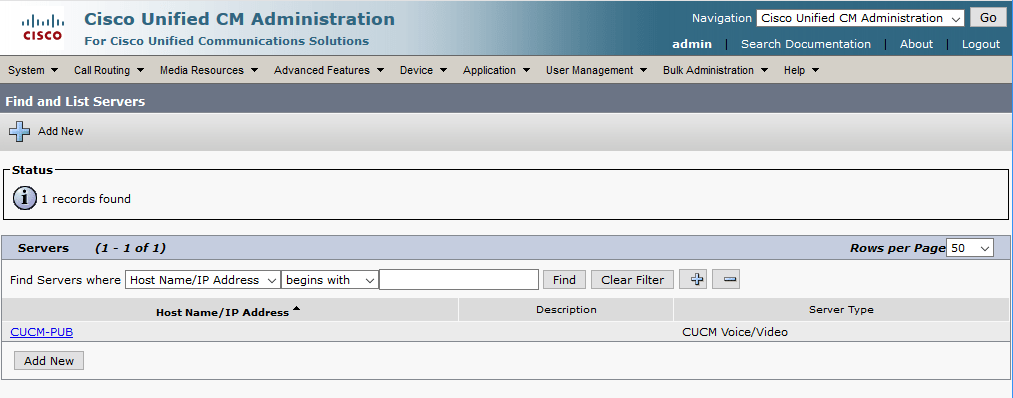Open the Navigation dropdown
Viewport: 1013px width, 398px height.
point(861,18)
